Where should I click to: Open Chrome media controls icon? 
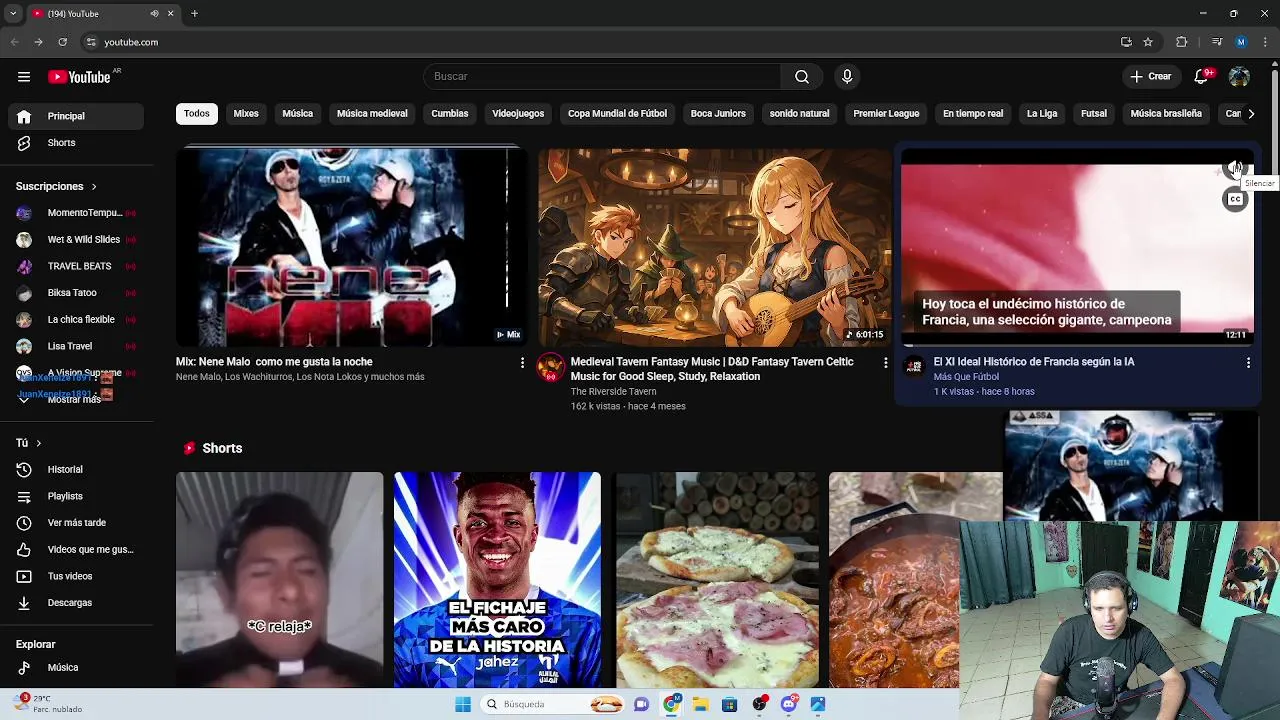(x=1216, y=42)
